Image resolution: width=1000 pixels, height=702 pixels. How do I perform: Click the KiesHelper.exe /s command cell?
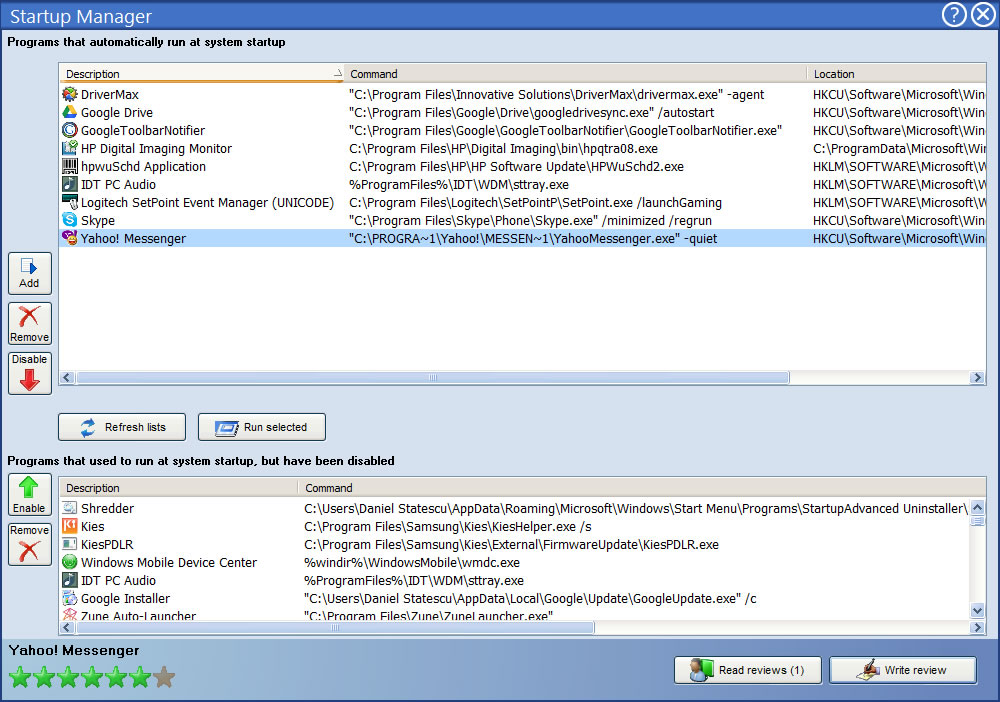(448, 527)
